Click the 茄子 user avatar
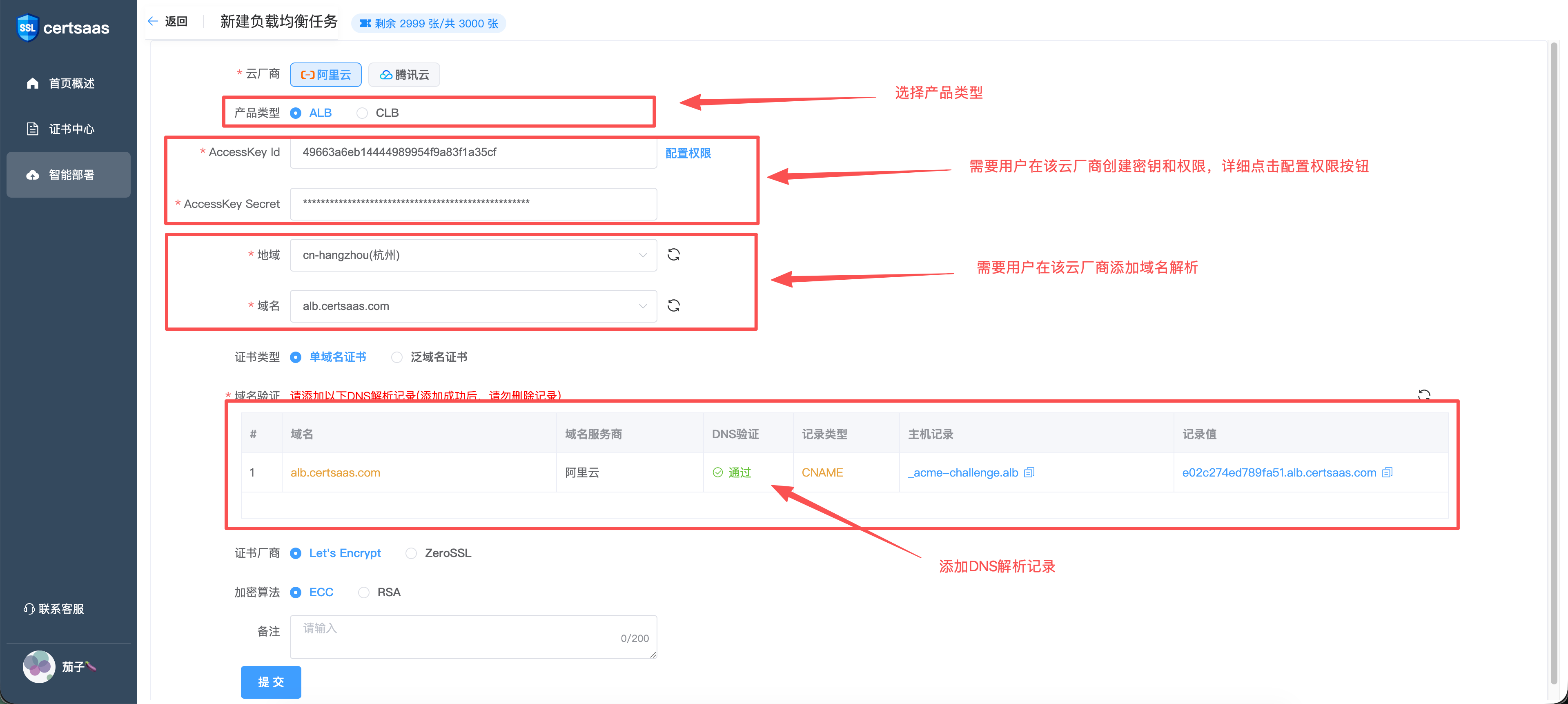 (x=39, y=667)
